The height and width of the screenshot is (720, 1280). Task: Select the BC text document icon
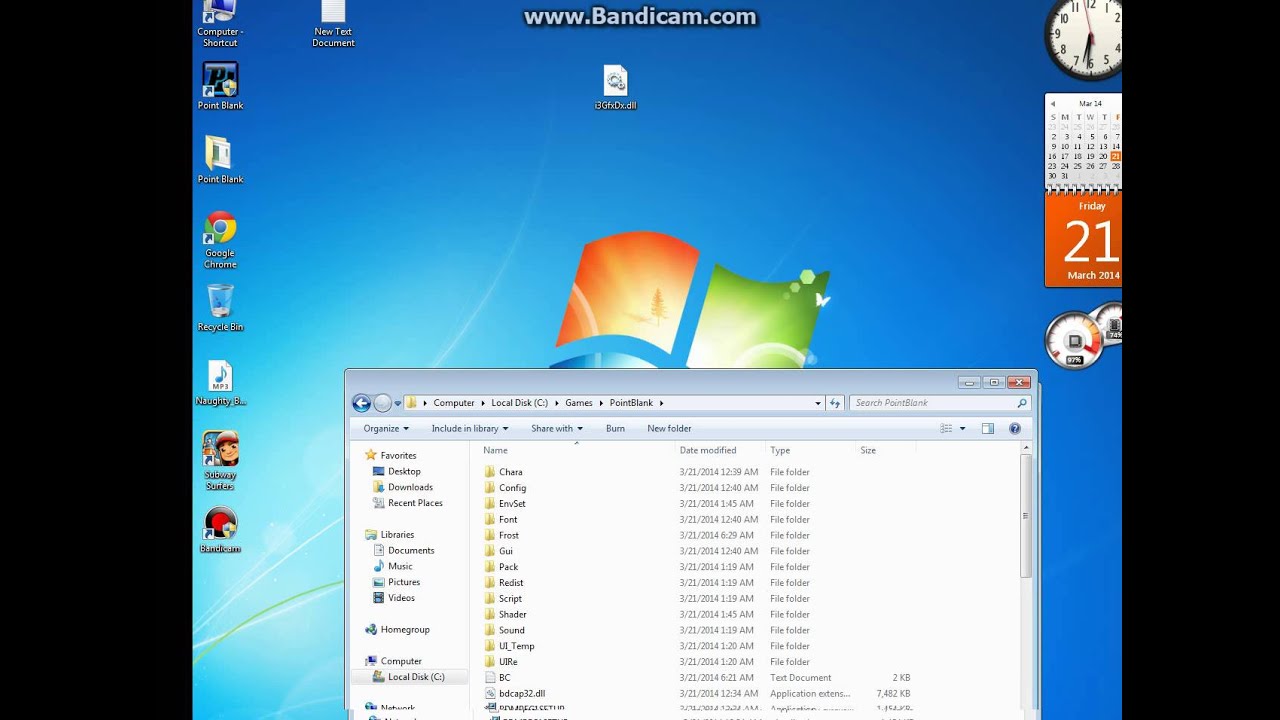[491, 677]
